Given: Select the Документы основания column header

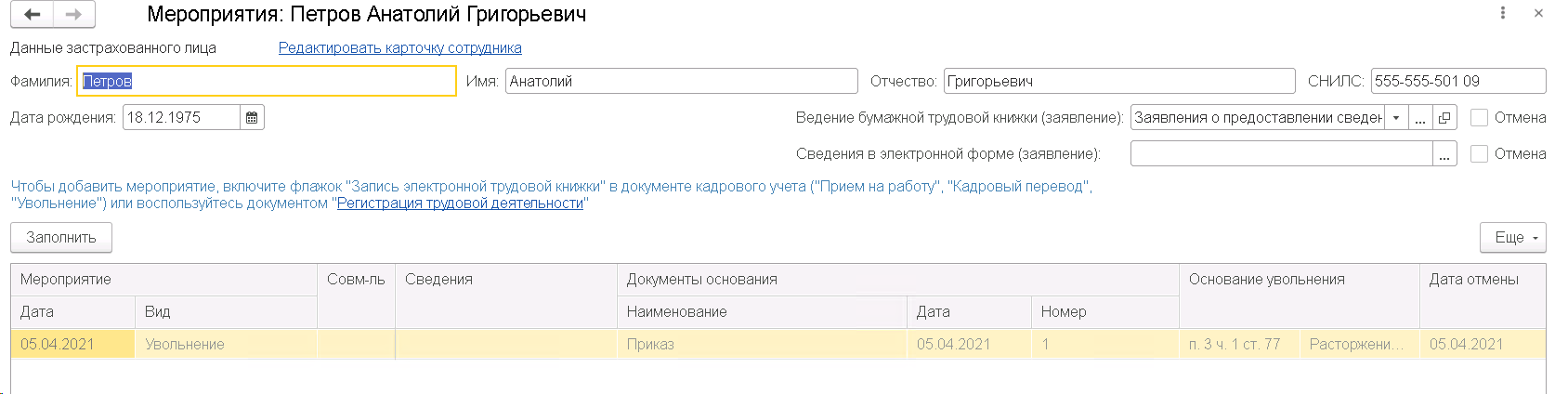Looking at the screenshot, I should point(701,280).
